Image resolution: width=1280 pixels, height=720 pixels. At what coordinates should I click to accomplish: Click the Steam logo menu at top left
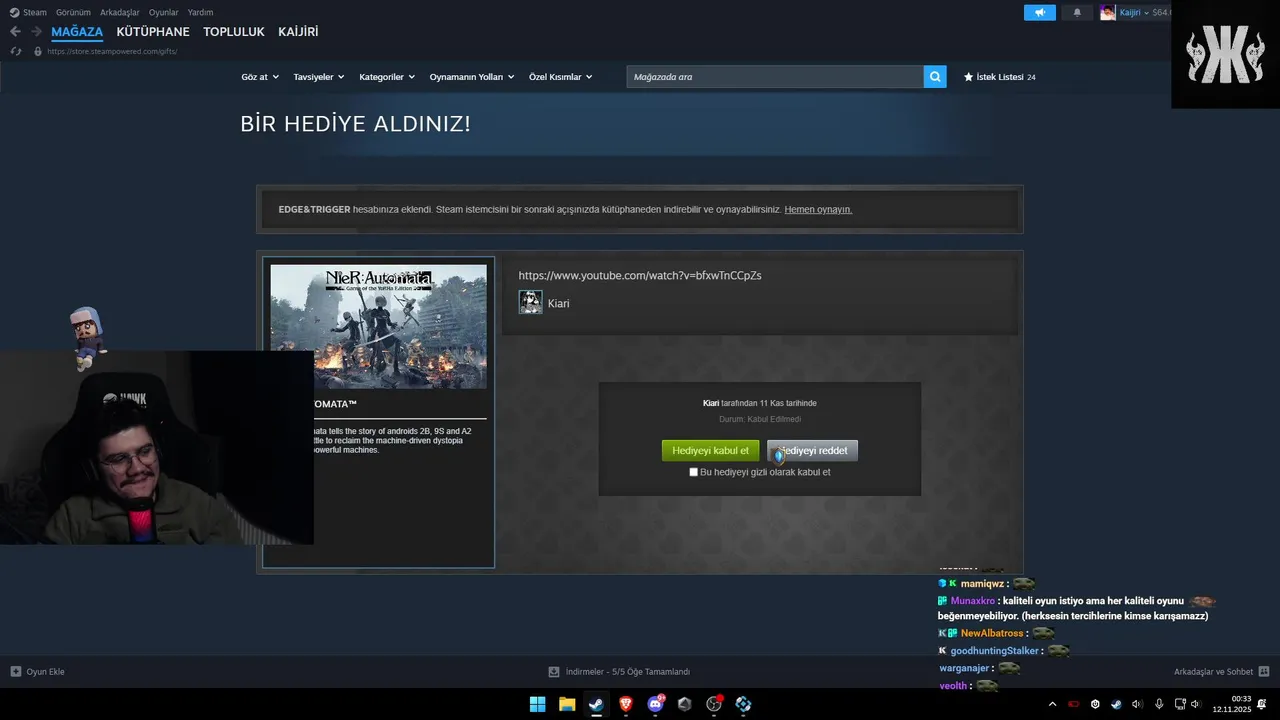click(28, 12)
